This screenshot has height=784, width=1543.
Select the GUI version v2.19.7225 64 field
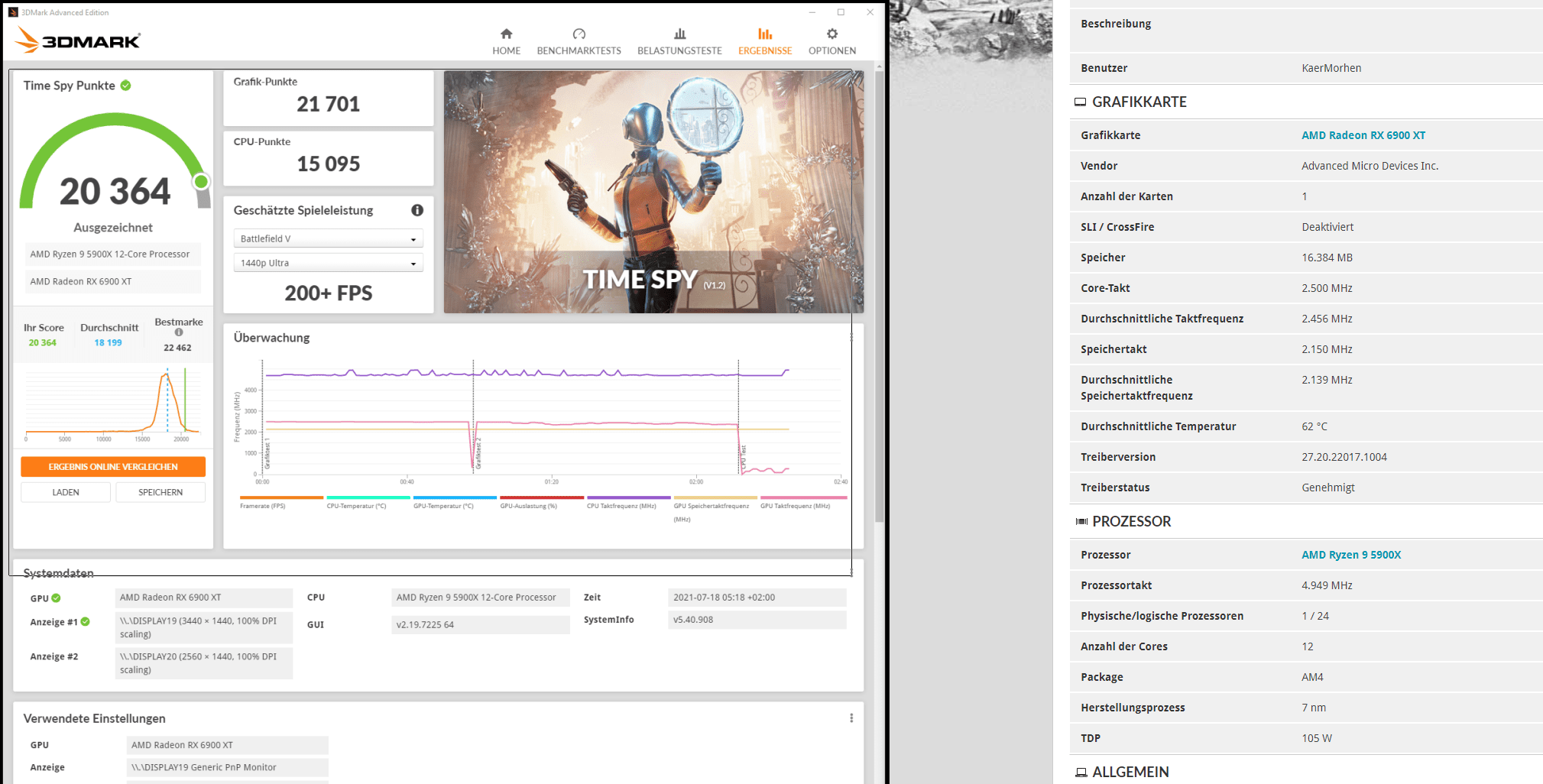pos(481,624)
